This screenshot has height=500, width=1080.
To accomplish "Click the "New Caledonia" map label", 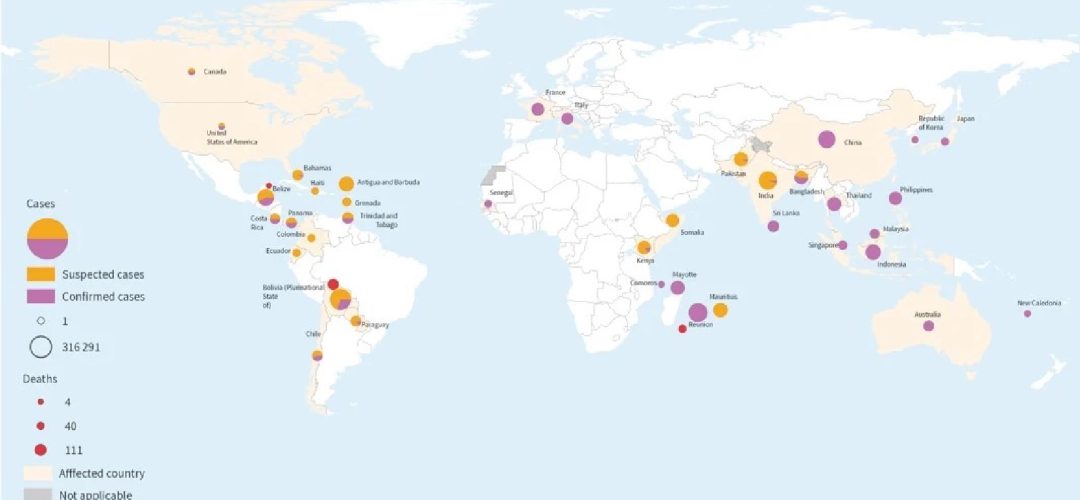I will [1039, 303].
